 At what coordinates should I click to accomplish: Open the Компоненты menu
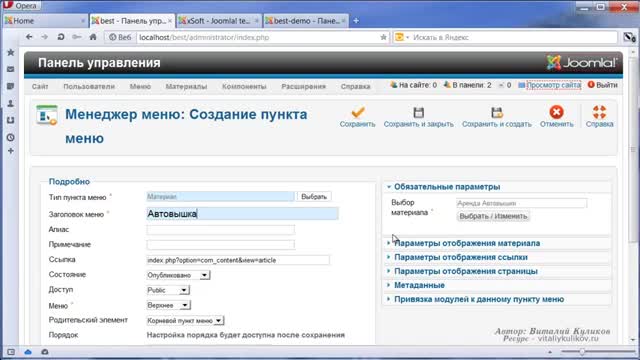(244, 87)
